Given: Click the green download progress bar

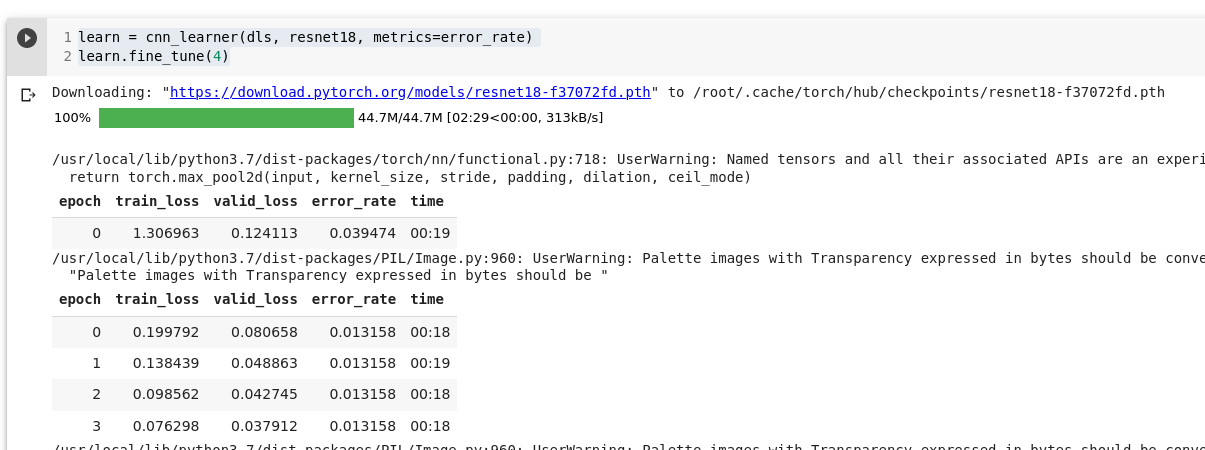Looking at the screenshot, I should [226, 118].
